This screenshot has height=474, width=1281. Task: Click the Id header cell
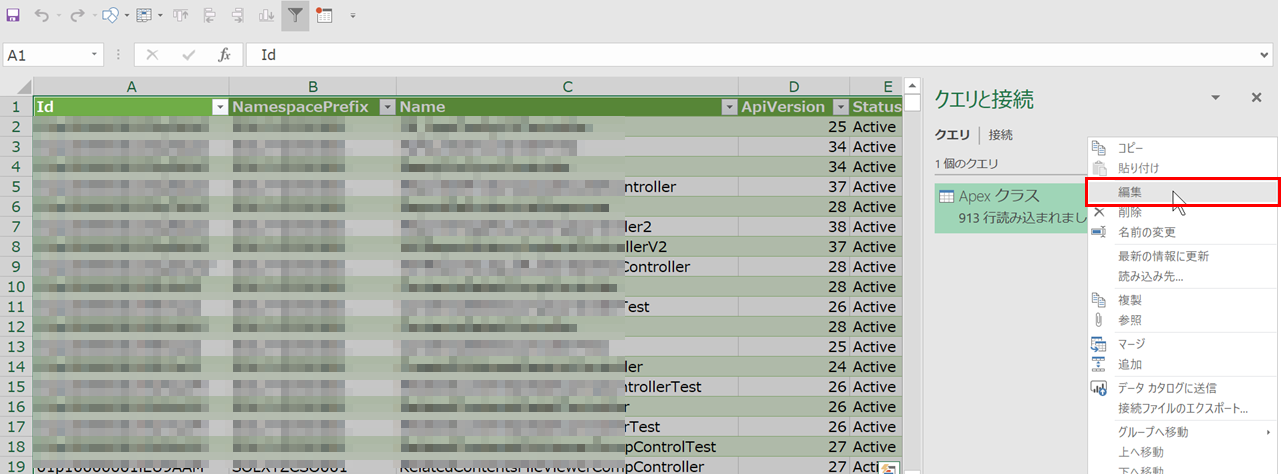pyautogui.click(x=131, y=107)
